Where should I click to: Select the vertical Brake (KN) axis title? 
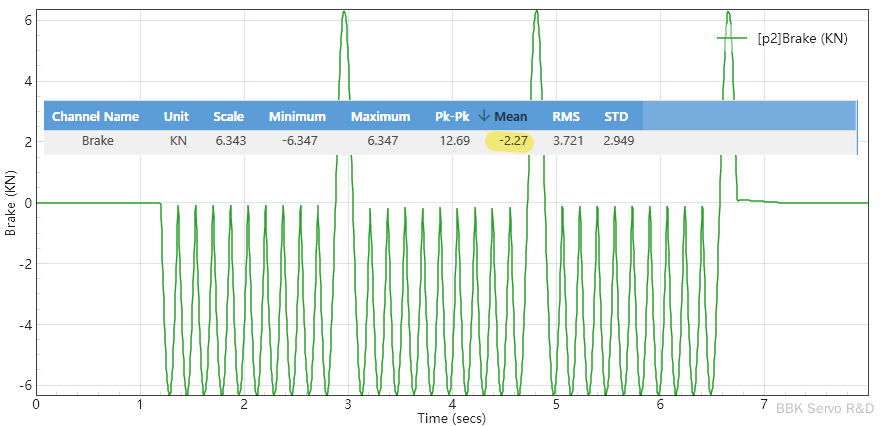[x=11, y=203]
